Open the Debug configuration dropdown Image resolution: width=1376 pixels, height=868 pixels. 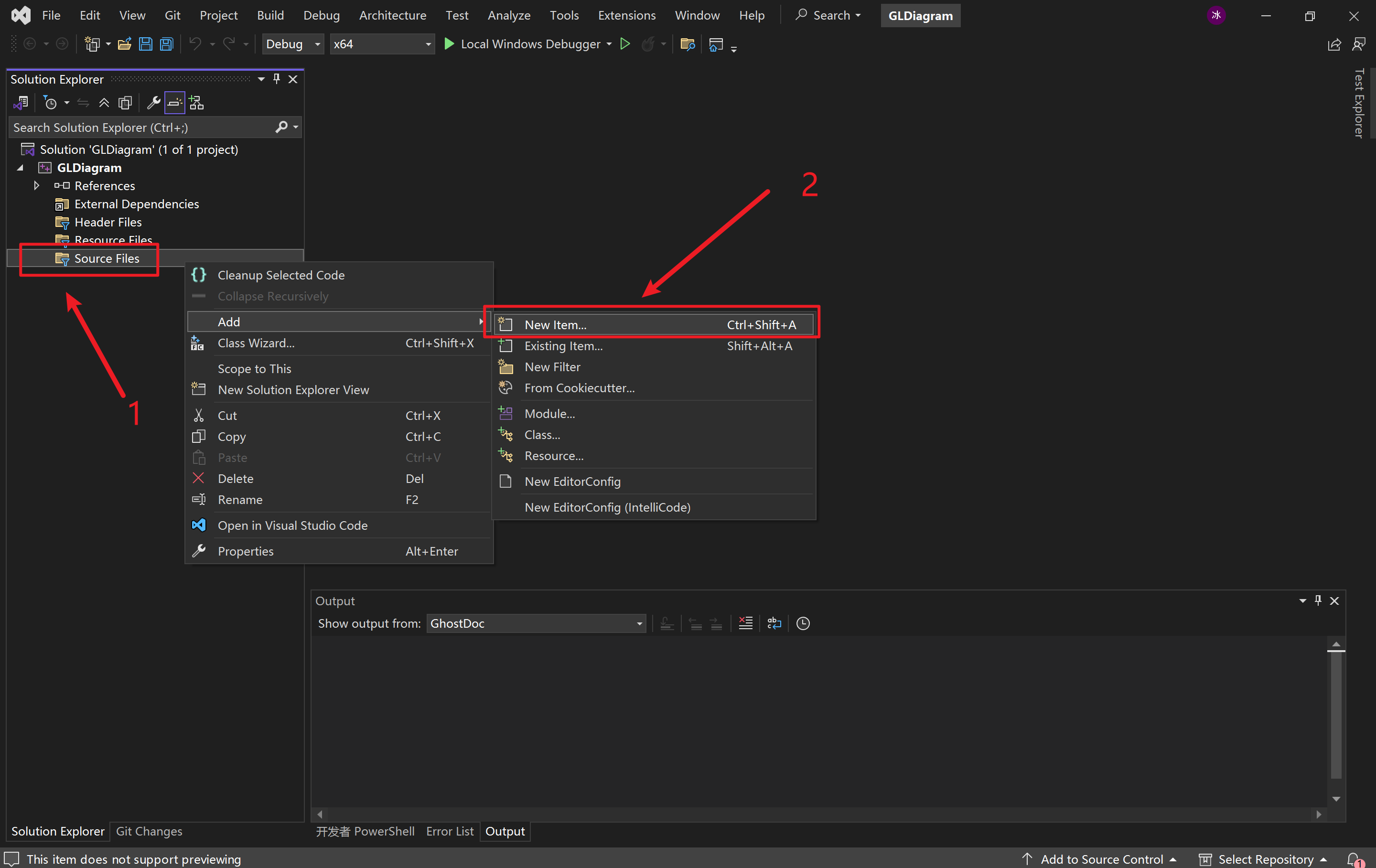(x=317, y=44)
